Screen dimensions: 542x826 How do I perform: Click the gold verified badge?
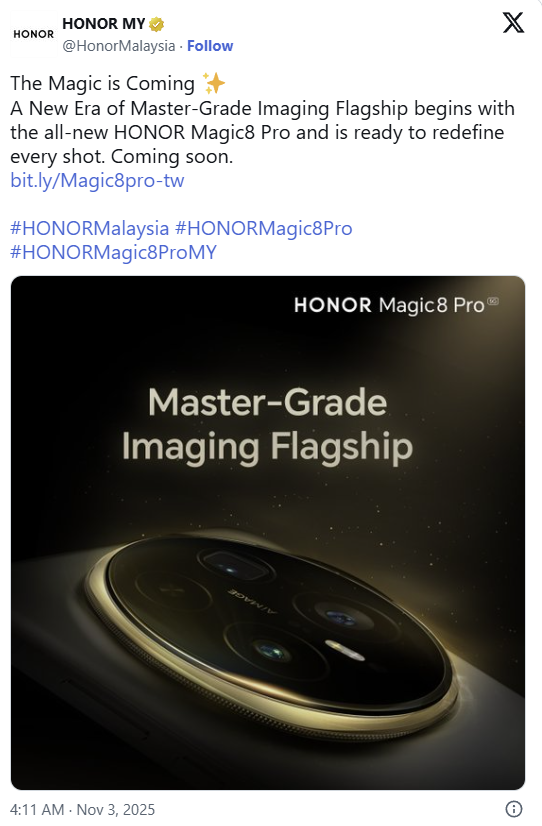(157, 24)
